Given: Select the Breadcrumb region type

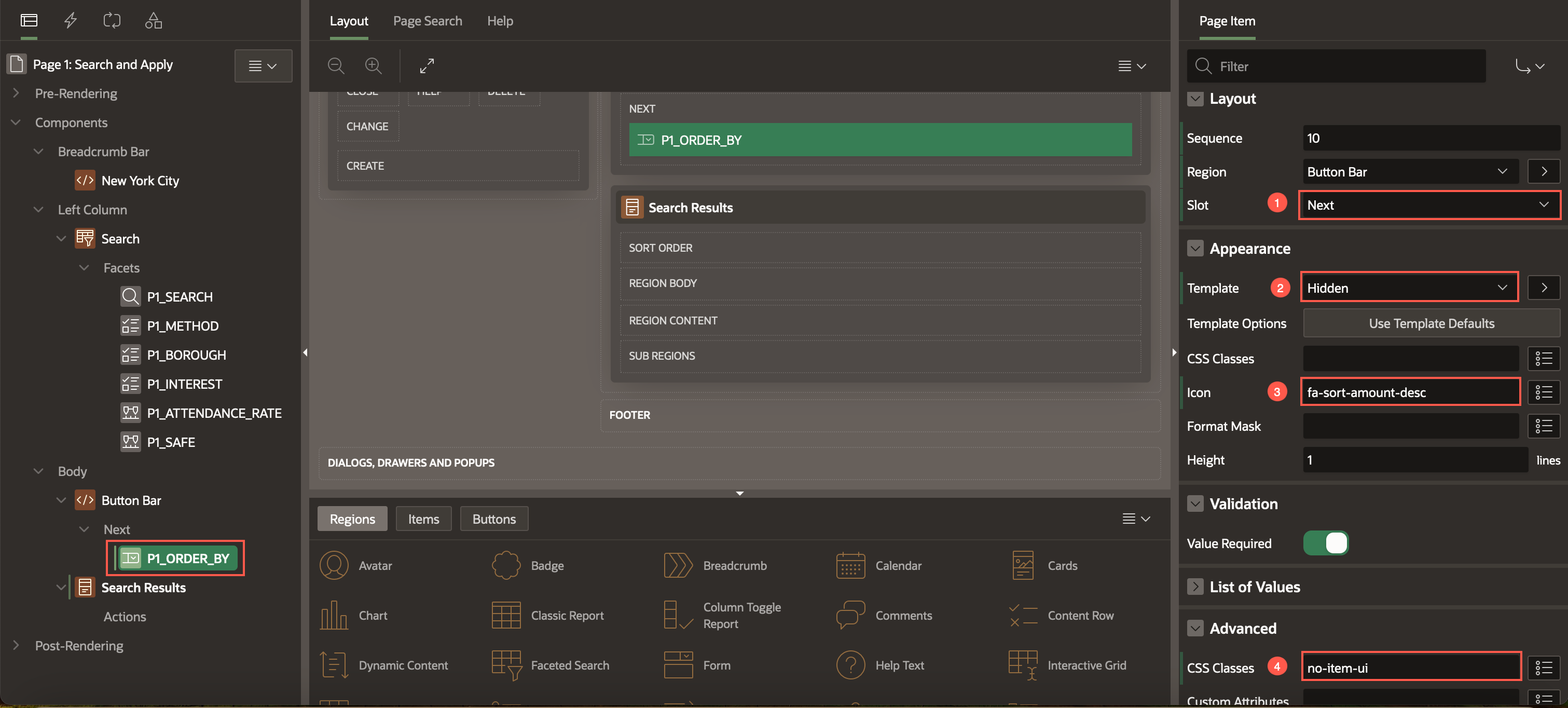Looking at the screenshot, I should pyautogui.click(x=716, y=566).
